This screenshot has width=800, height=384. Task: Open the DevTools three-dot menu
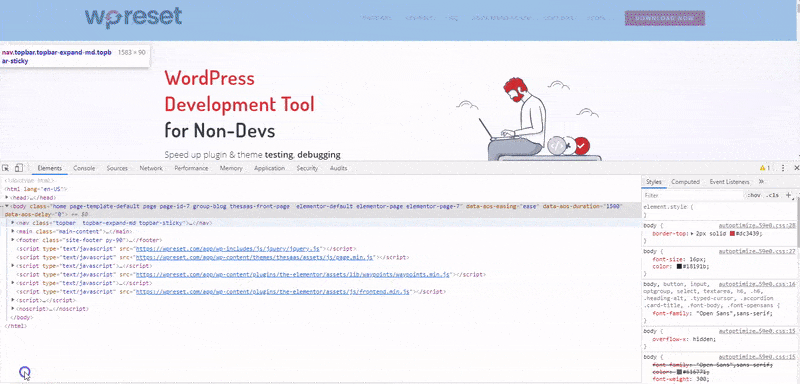pyautogui.click(x=783, y=168)
